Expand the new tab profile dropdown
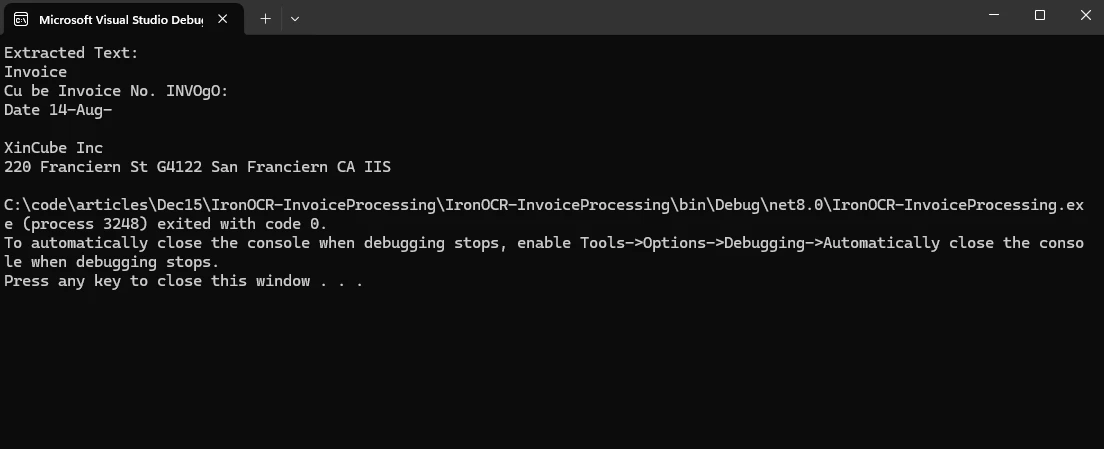1104x449 pixels. pyautogui.click(x=295, y=18)
